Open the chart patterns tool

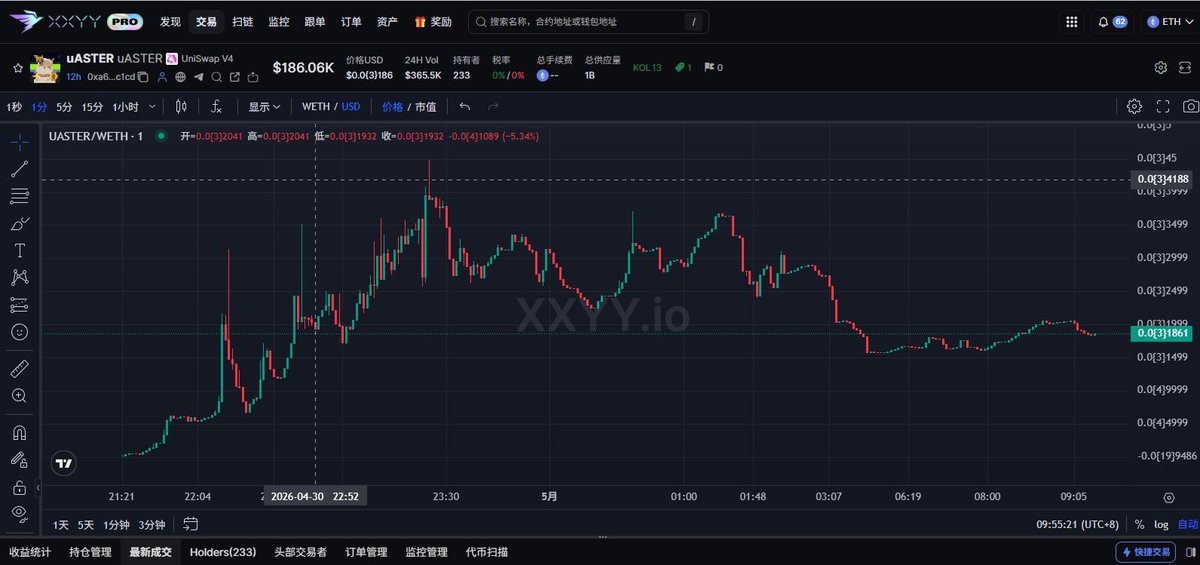[x=19, y=277]
